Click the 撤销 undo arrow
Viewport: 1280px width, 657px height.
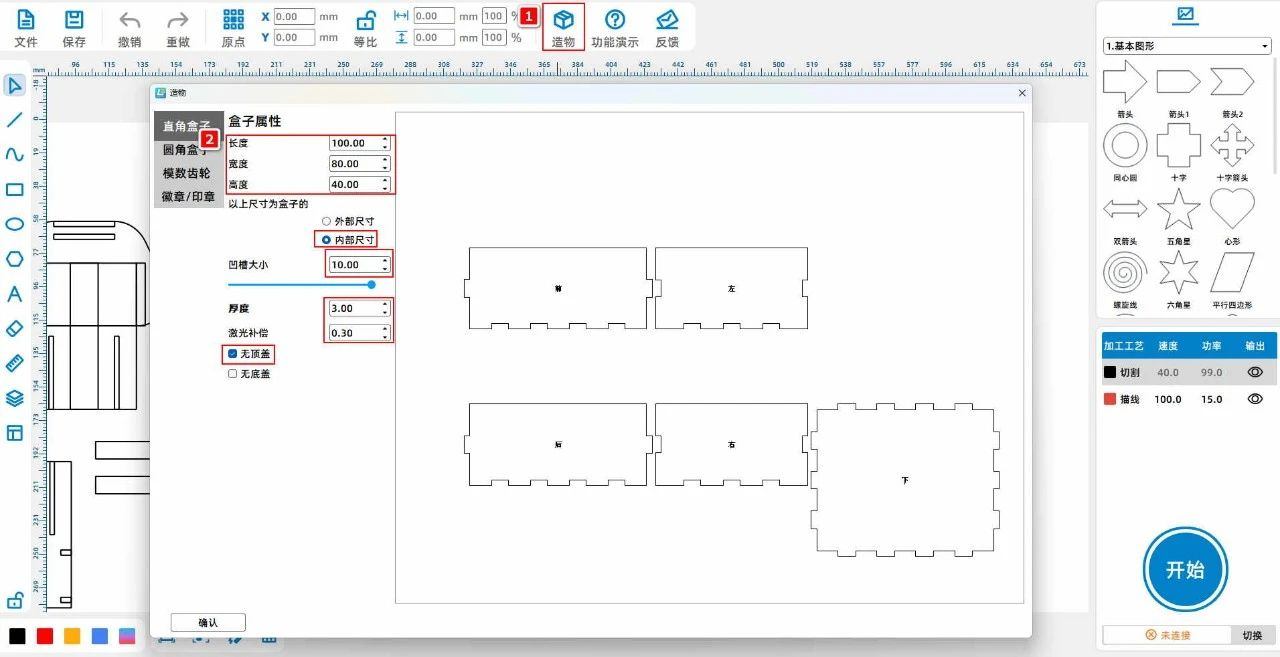tap(129, 20)
